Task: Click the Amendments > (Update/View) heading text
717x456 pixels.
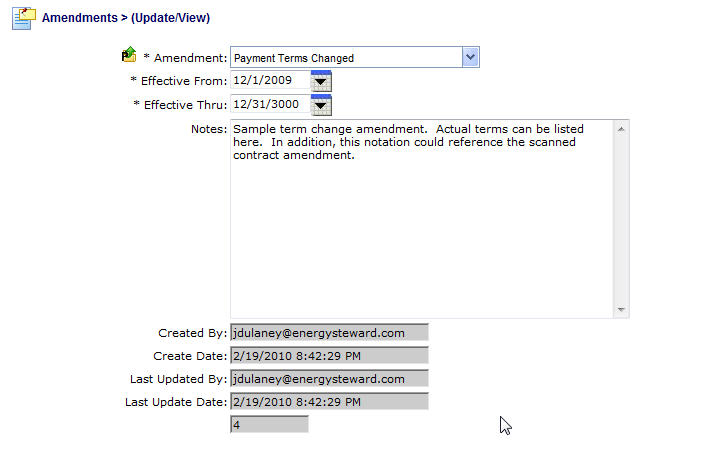Action: tap(125, 18)
